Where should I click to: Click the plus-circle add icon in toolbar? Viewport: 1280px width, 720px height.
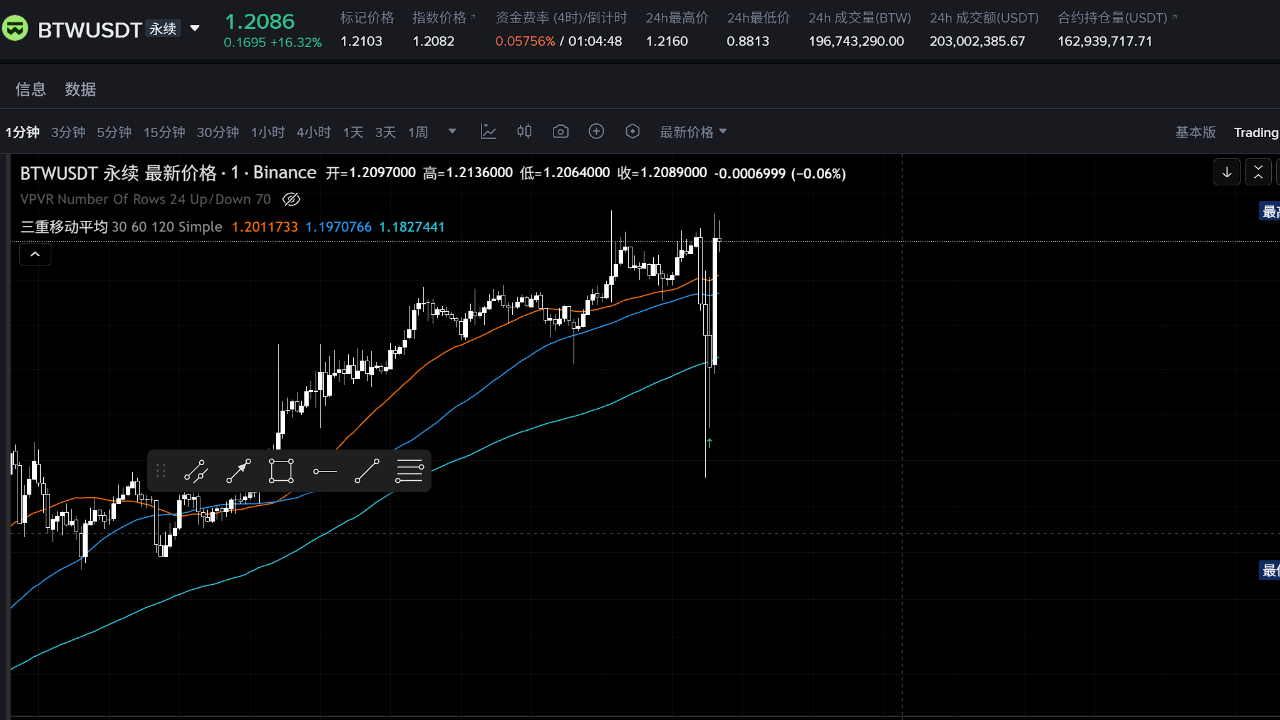(597, 132)
